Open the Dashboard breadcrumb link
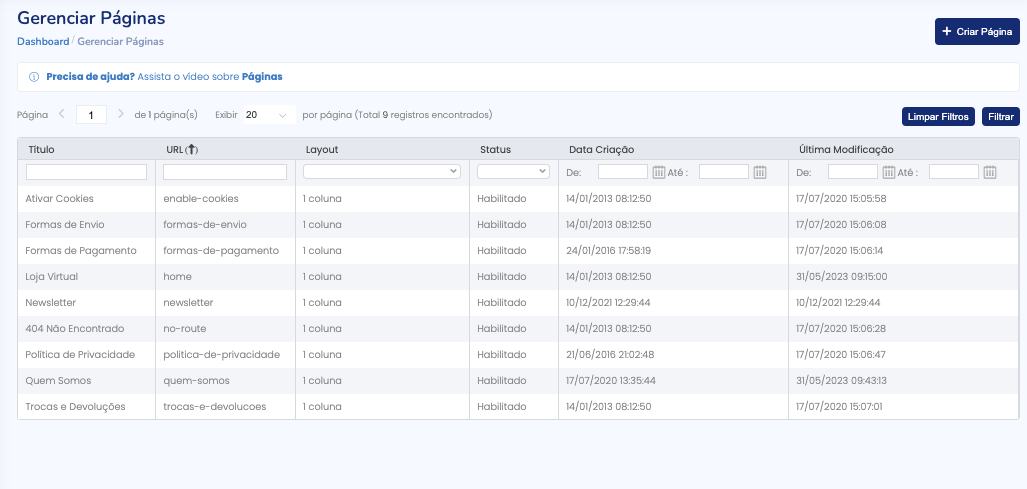The image size is (1027, 489). coord(43,42)
